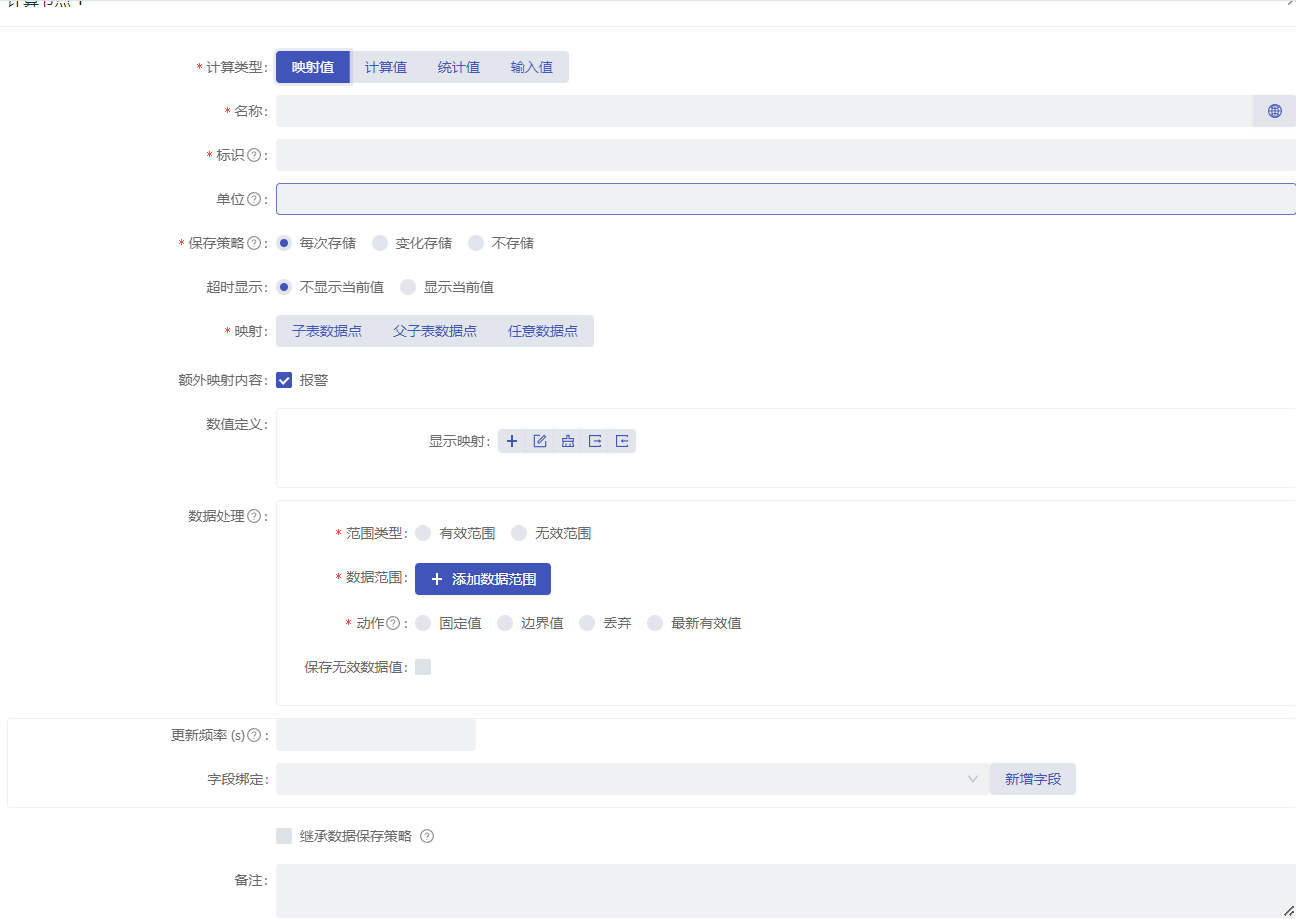The width and height of the screenshot is (1296, 919).
Task: Click the help icon next to 动作
Action: tap(395, 623)
